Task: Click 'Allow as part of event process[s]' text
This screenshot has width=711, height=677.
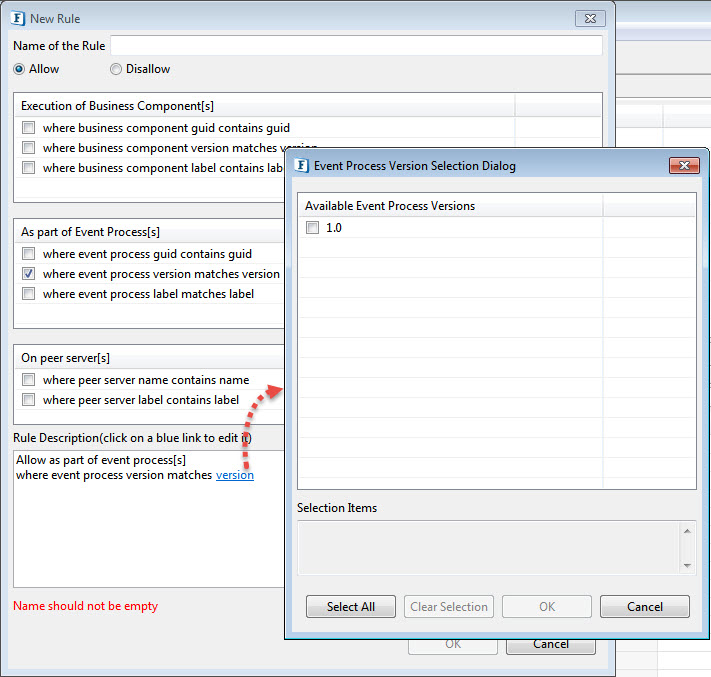Action: point(101,460)
